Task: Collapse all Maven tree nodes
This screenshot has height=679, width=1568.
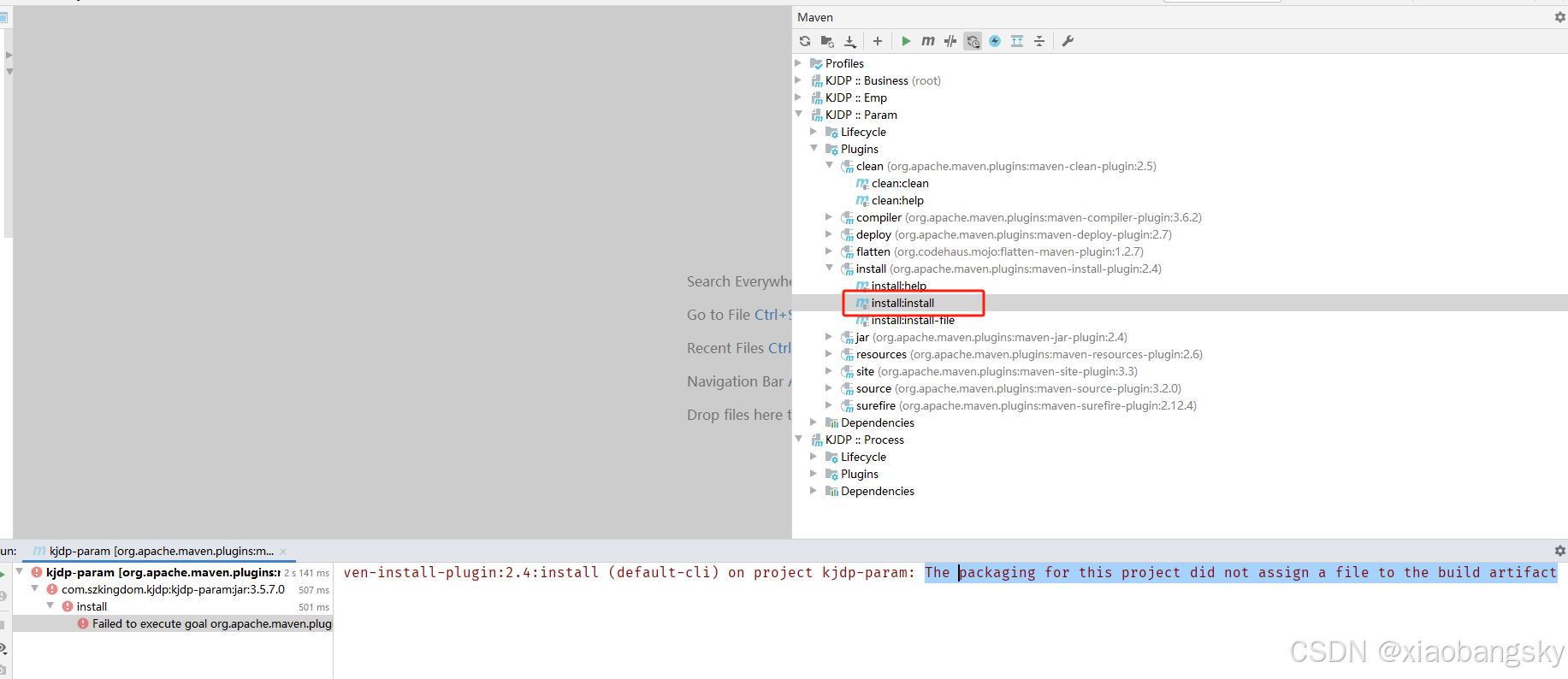Action: (1039, 41)
